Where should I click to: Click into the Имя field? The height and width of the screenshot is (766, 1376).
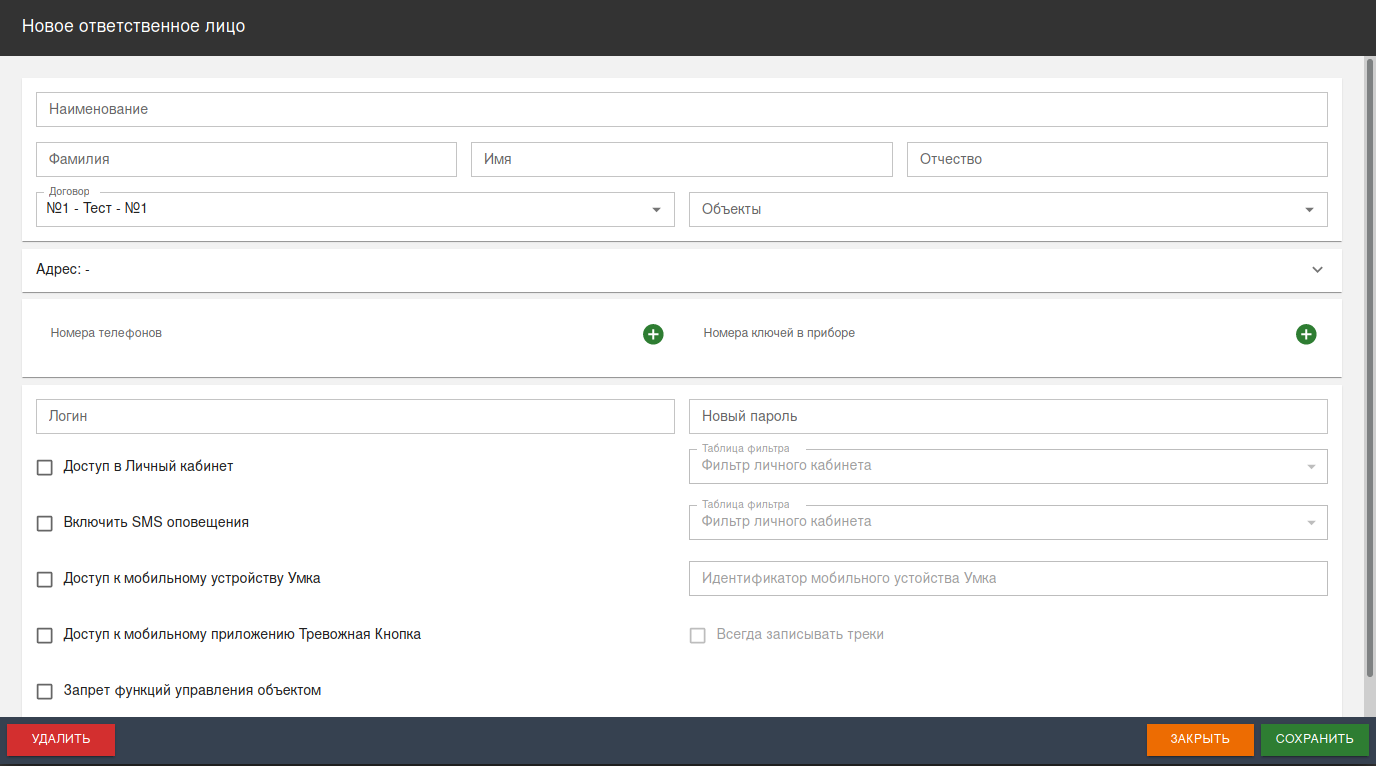coord(682,159)
